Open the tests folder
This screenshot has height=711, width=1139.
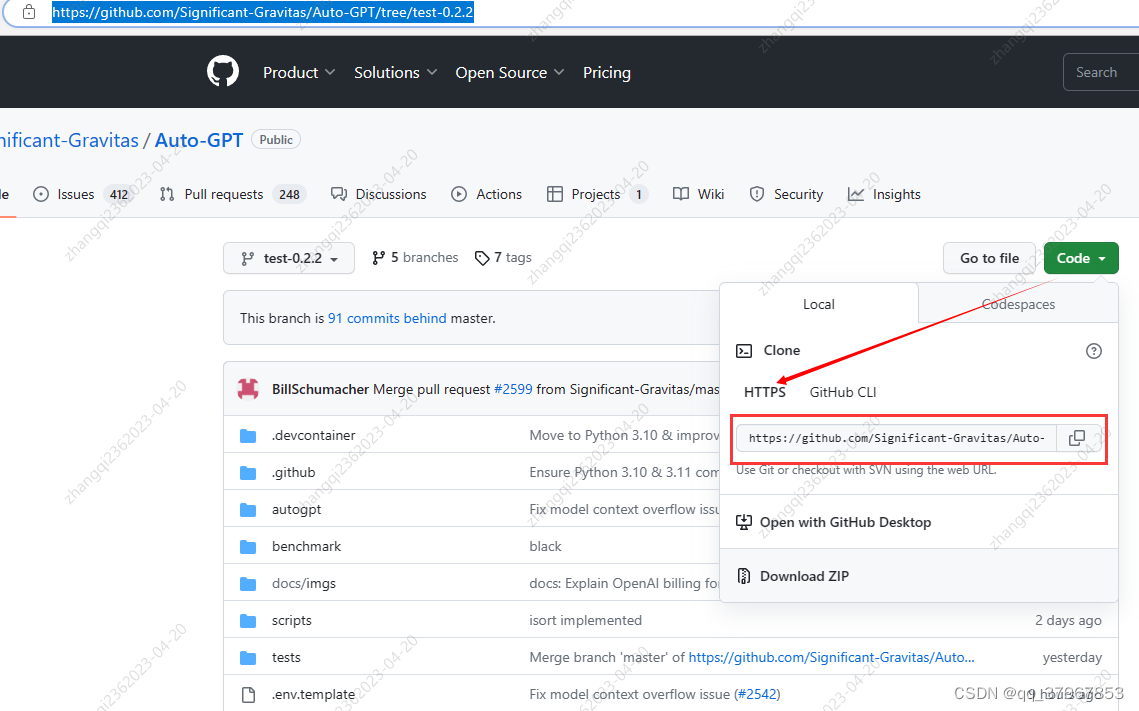coord(286,657)
